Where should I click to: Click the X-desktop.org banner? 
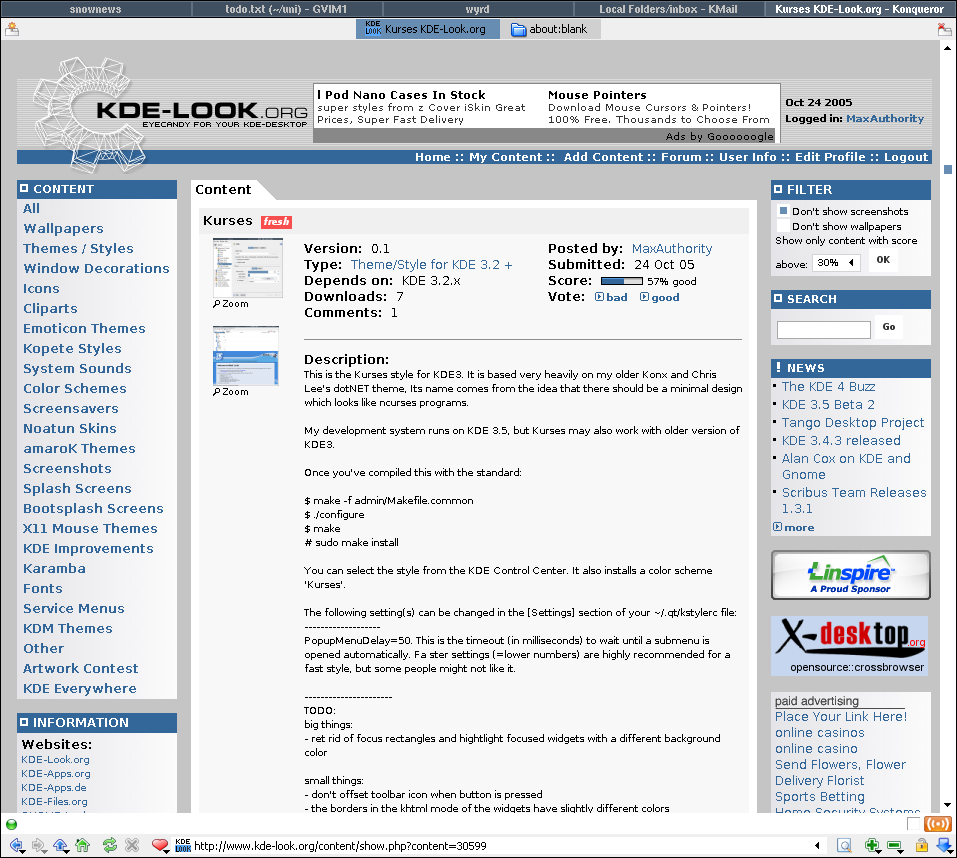pos(851,646)
